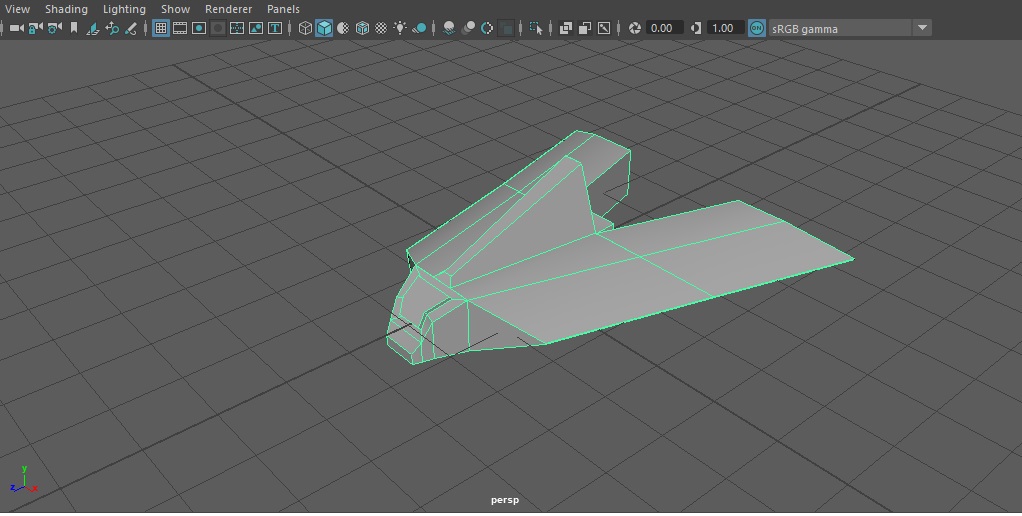This screenshot has width=1022, height=516.
Task: Toggle the X-Ray icon
Action: [566, 28]
